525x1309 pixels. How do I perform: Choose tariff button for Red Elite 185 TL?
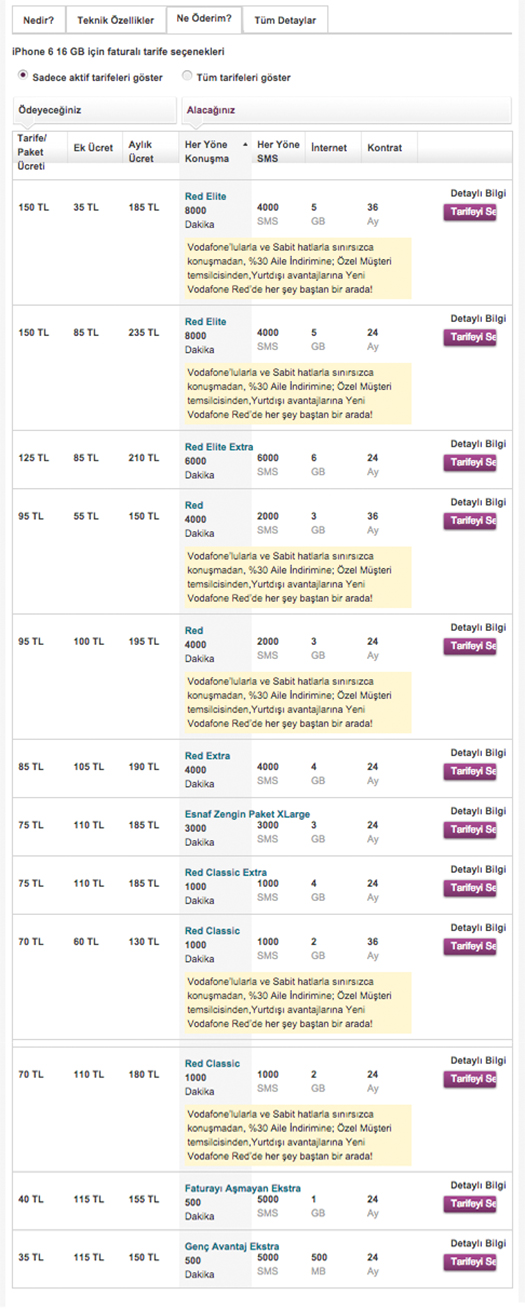(x=470, y=212)
